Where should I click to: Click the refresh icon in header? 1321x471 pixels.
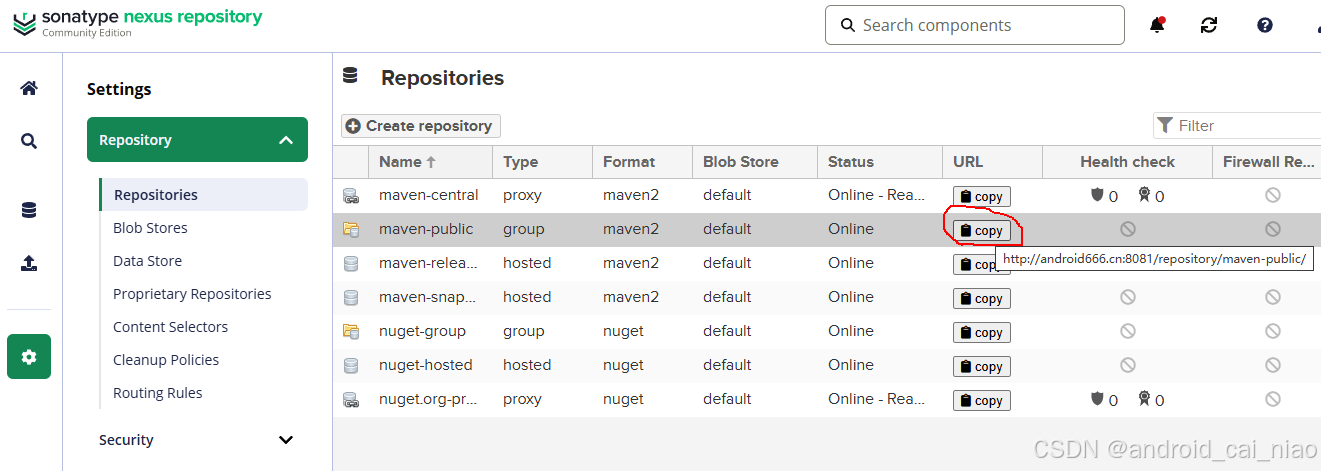1209,25
